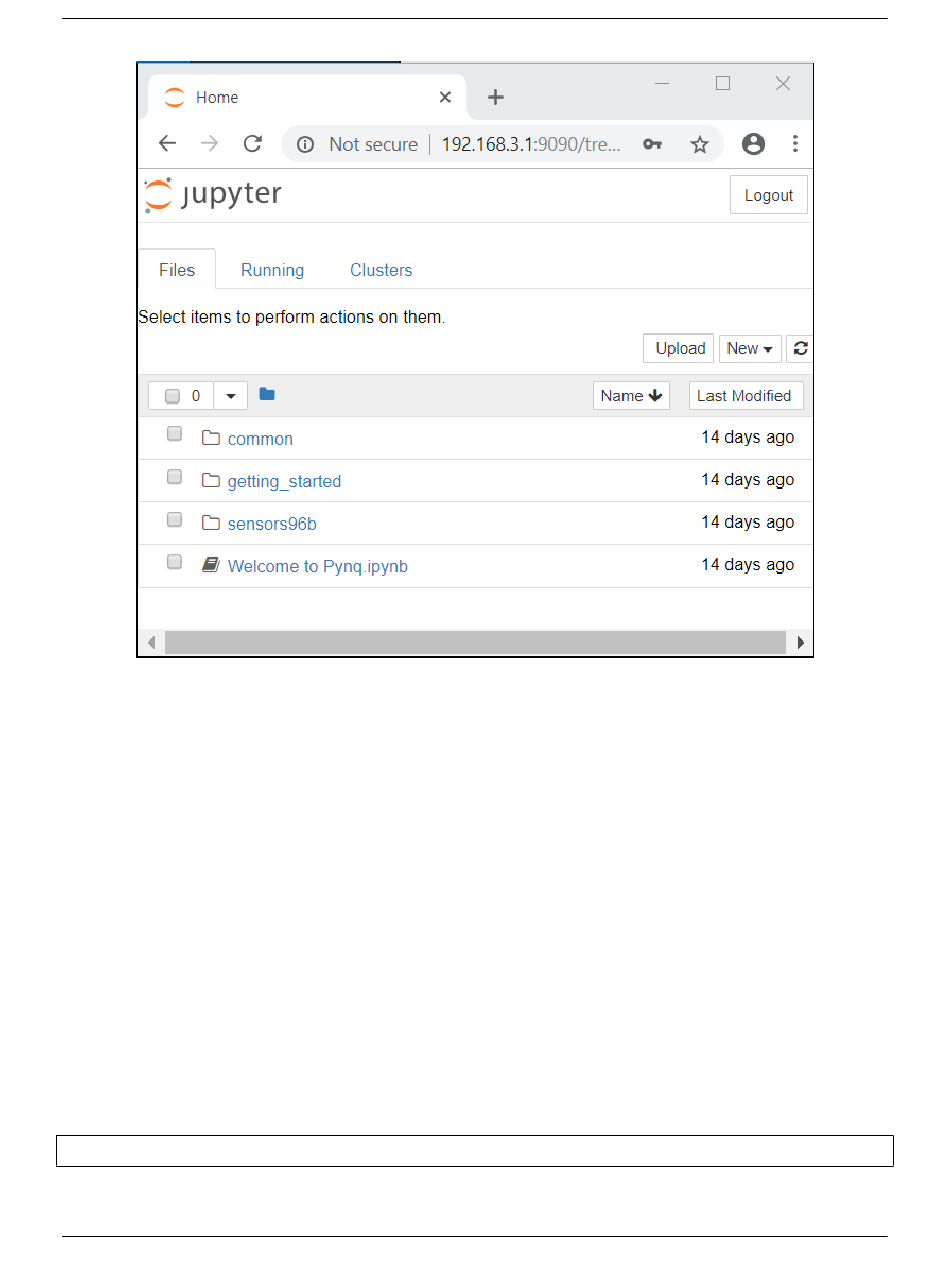Open the New dropdown menu
The height and width of the screenshot is (1267, 950).
tap(750, 349)
